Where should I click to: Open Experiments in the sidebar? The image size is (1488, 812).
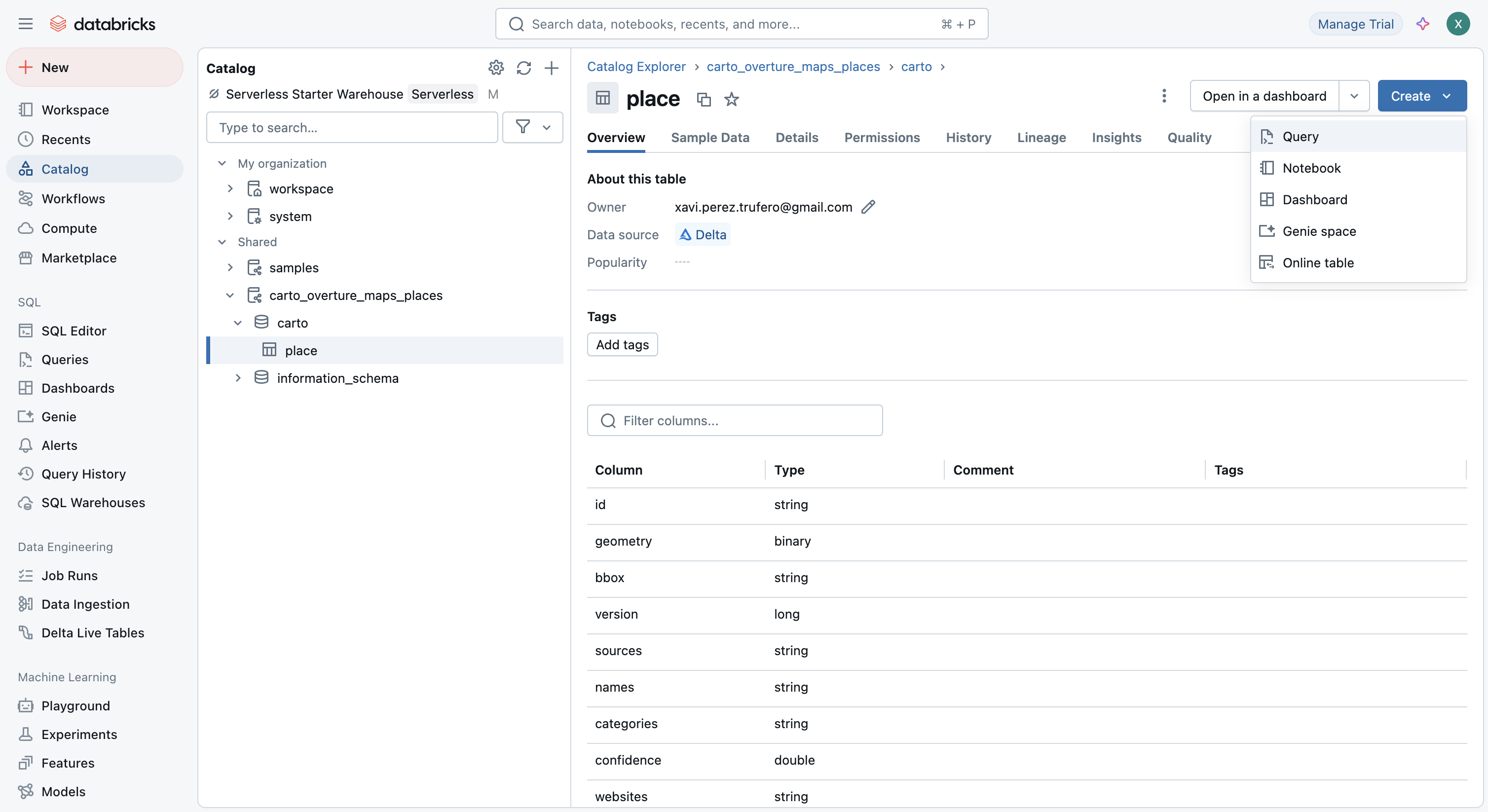coord(95,734)
